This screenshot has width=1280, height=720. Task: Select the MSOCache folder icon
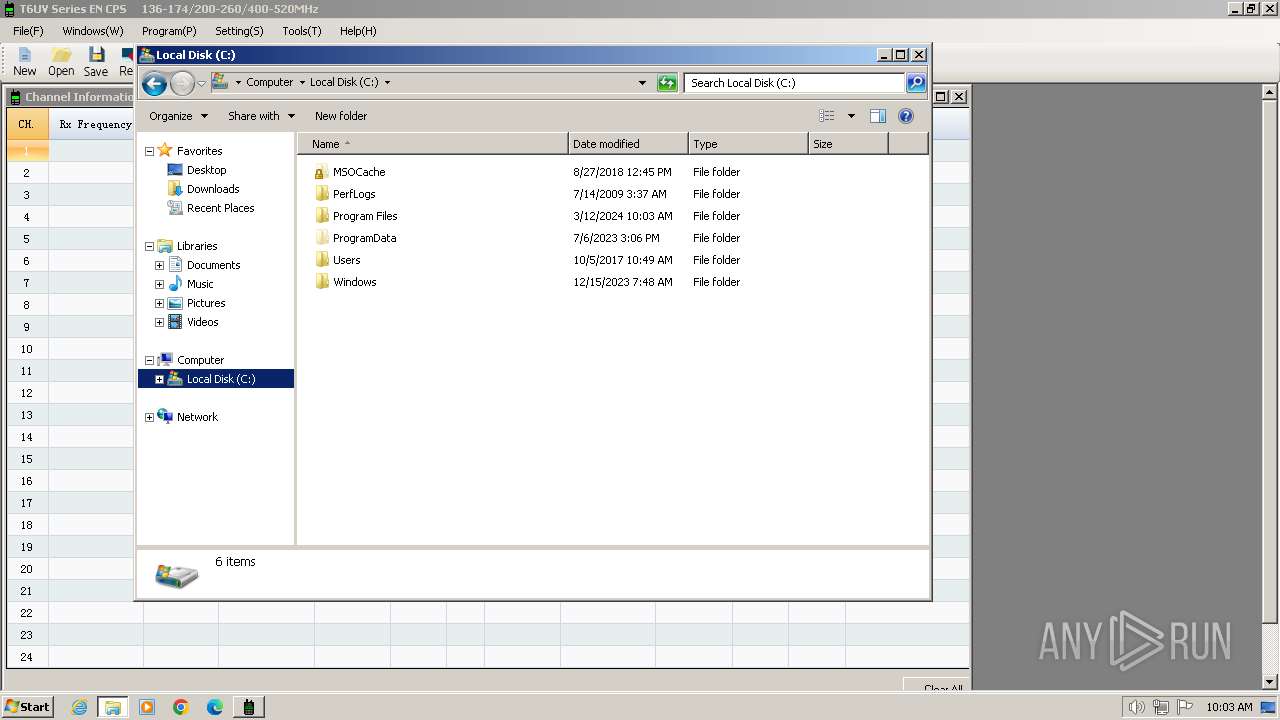click(x=321, y=172)
